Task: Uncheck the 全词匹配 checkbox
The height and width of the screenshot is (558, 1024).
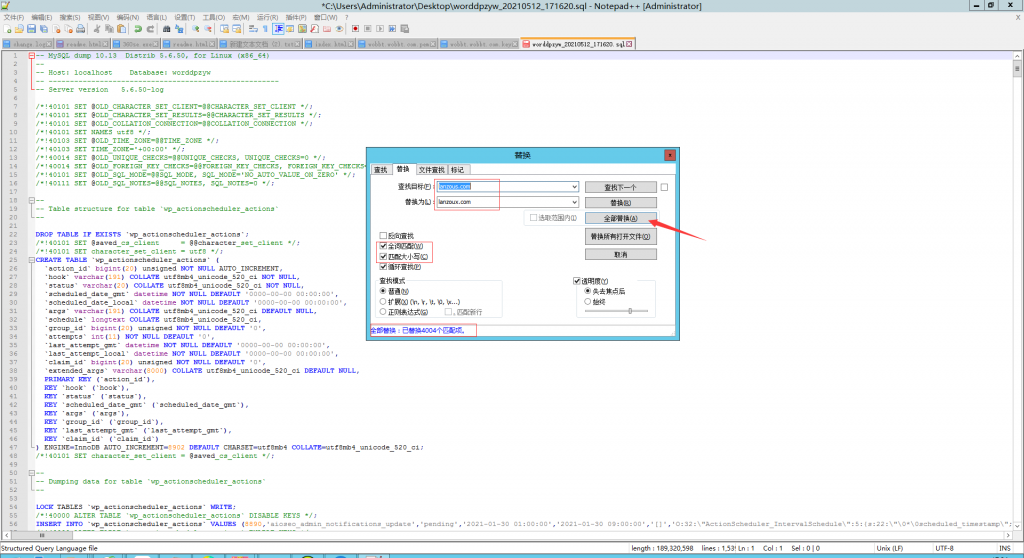Action: [x=382, y=246]
